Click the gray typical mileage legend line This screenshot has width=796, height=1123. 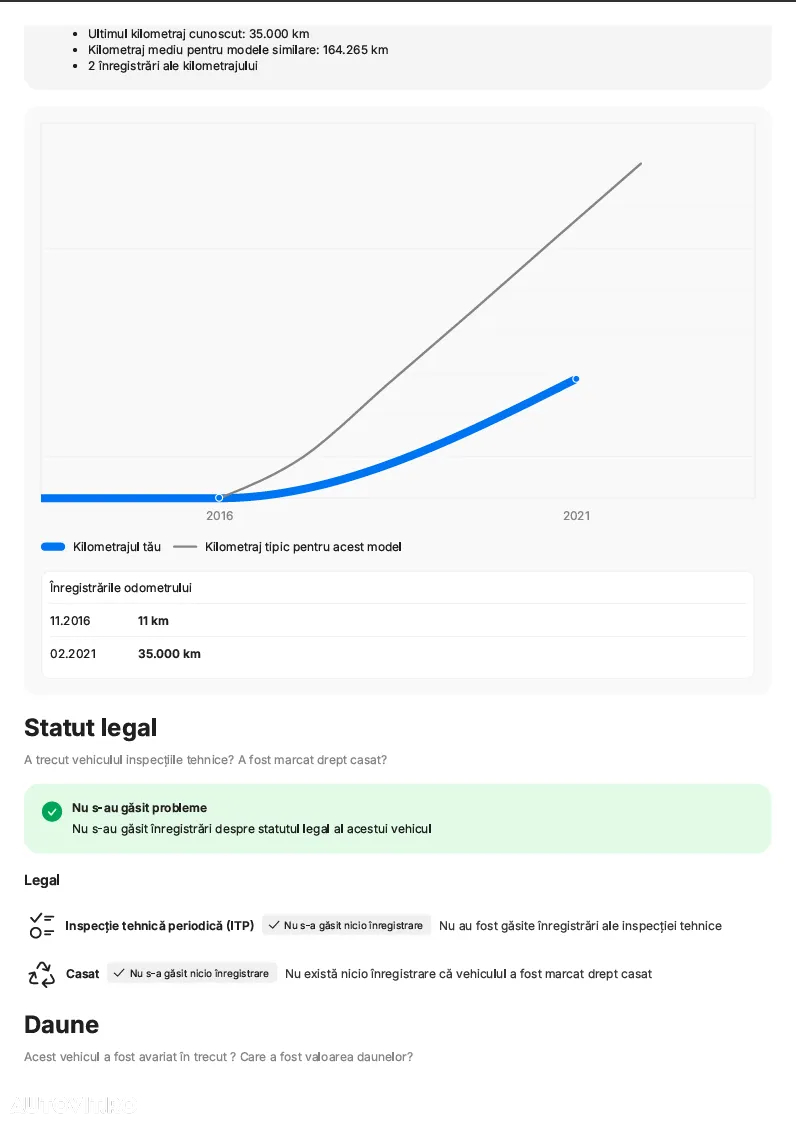click(x=185, y=547)
